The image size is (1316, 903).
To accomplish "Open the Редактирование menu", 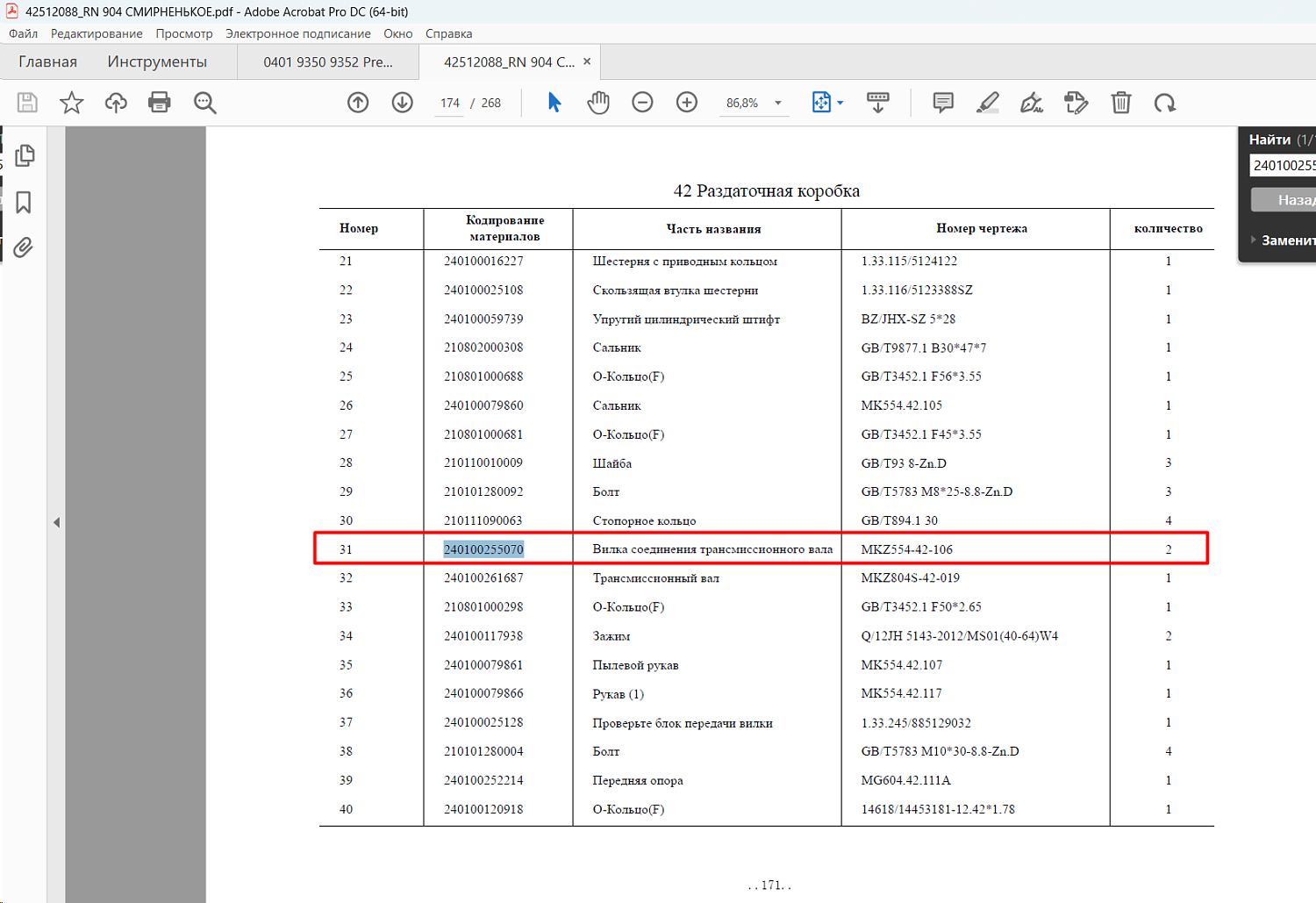I will 97,33.
